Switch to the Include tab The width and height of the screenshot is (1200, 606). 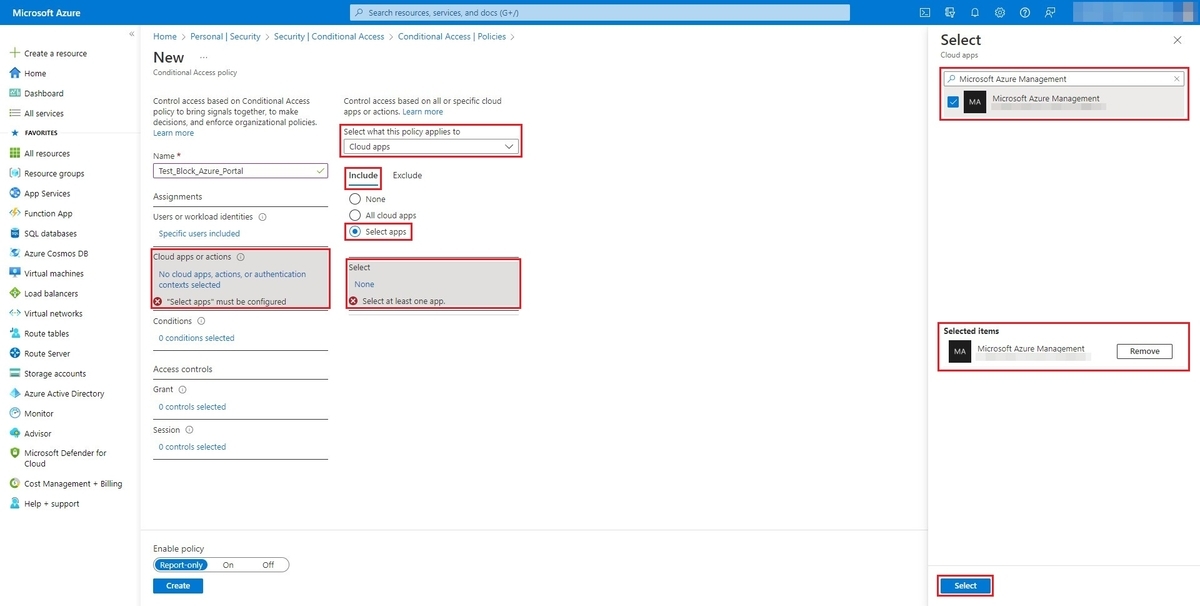point(363,175)
